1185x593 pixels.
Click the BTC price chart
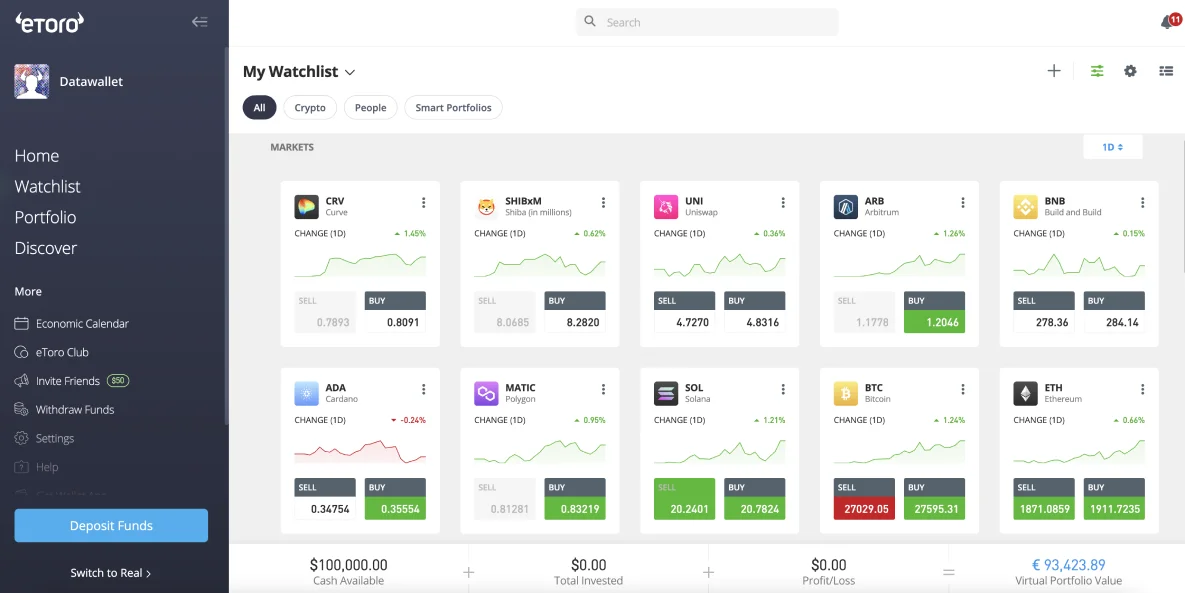(x=899, y=451)
